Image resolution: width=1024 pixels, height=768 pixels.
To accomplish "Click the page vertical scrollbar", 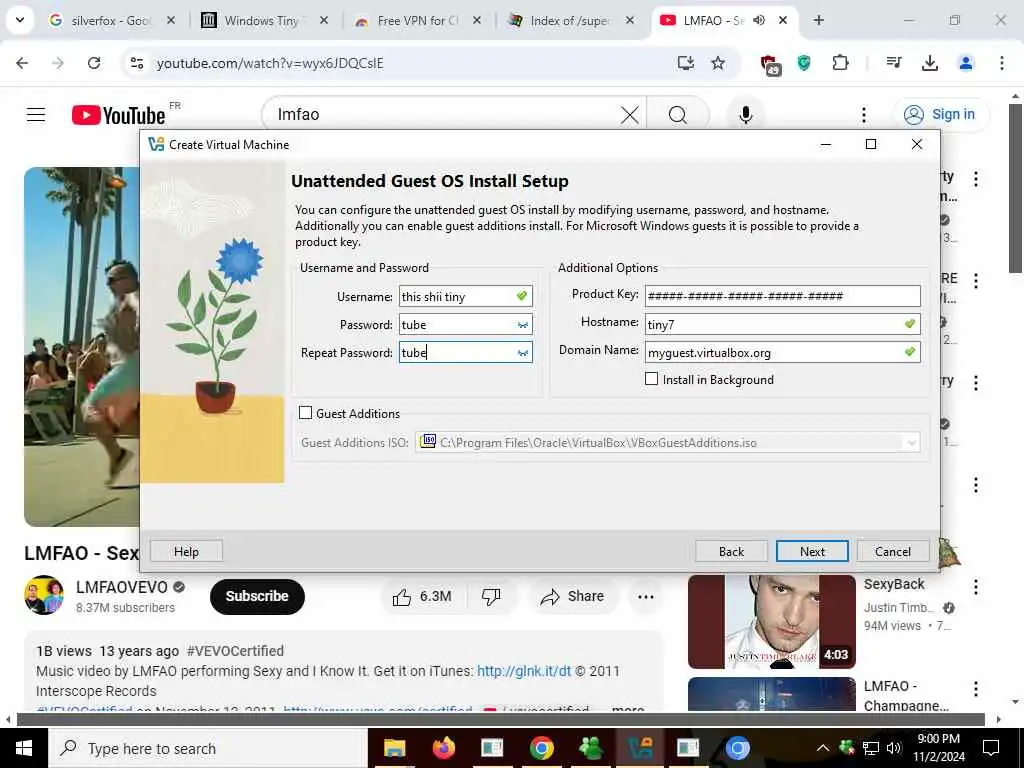I will point(1016,189).
